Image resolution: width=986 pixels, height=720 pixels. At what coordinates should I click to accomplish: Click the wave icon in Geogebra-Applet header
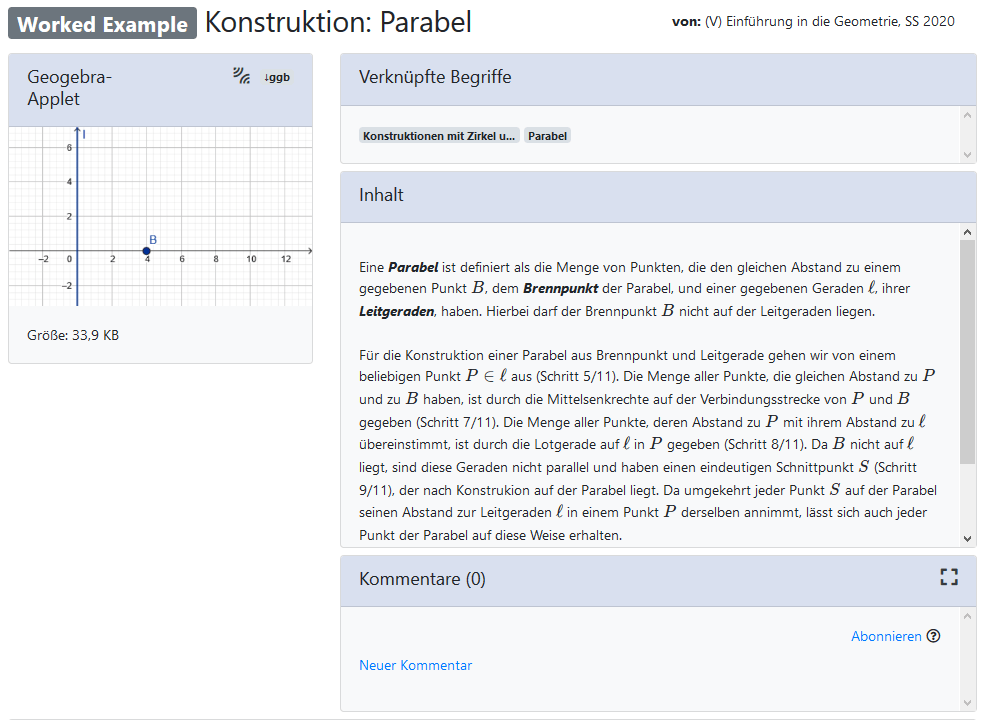click(241, 75)
